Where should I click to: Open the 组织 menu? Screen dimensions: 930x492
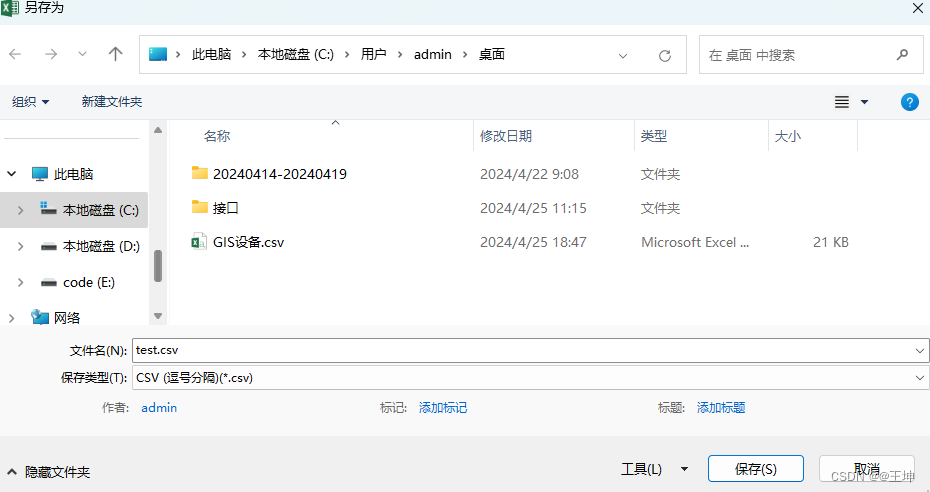pos(30,102)
